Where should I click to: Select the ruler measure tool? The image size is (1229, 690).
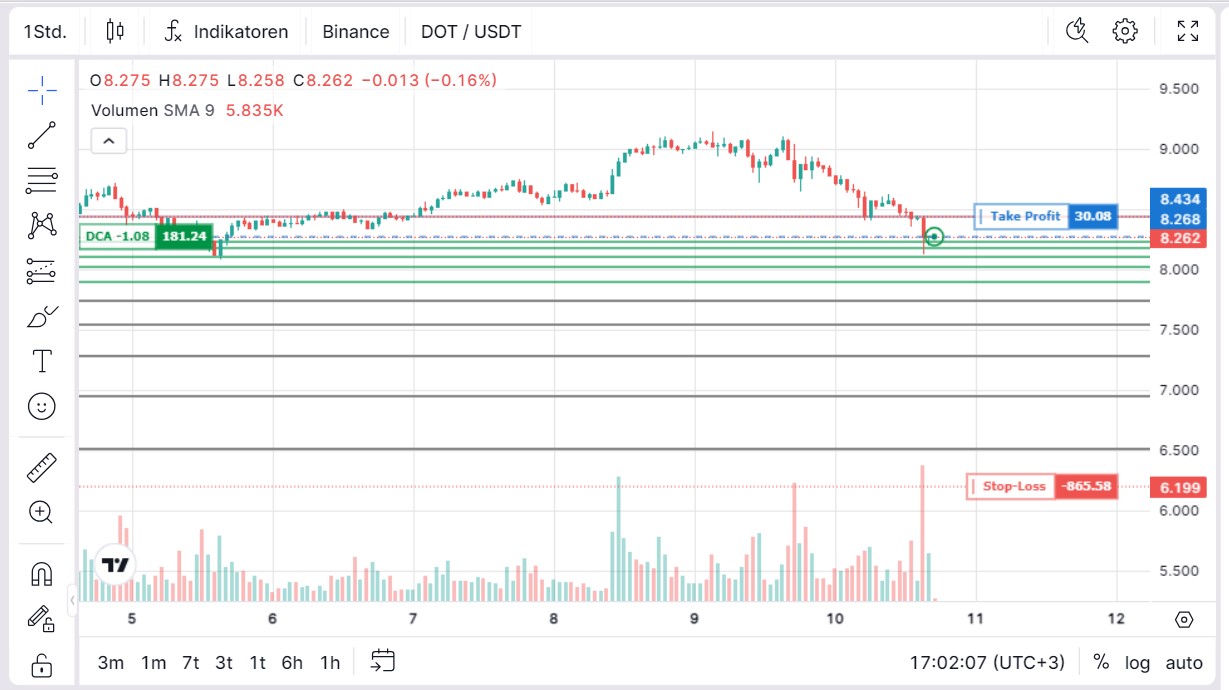tap(42, 467)
